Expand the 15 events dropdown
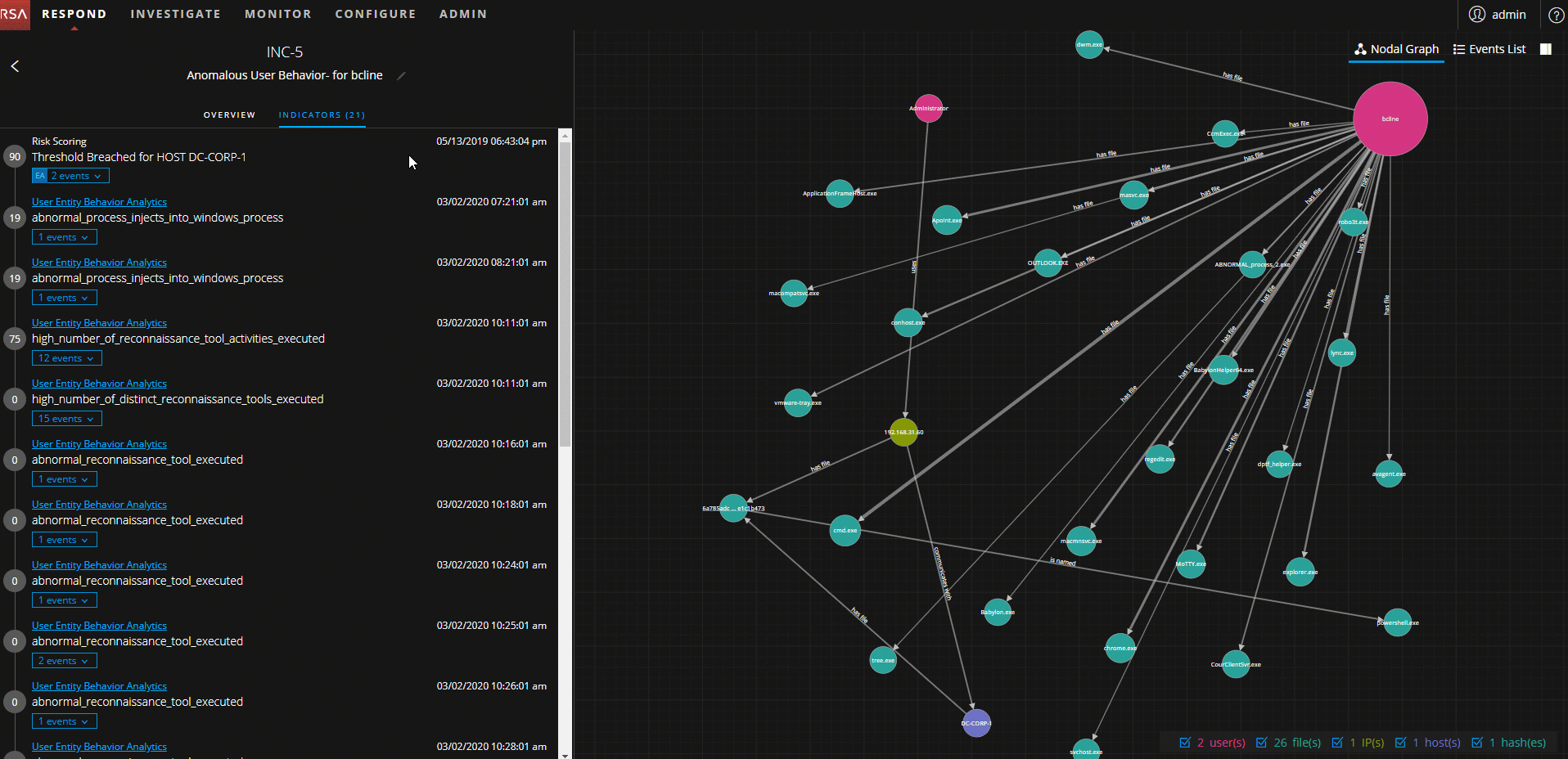The height and width of the screenshot is (759, 1568). coord(67,419)
